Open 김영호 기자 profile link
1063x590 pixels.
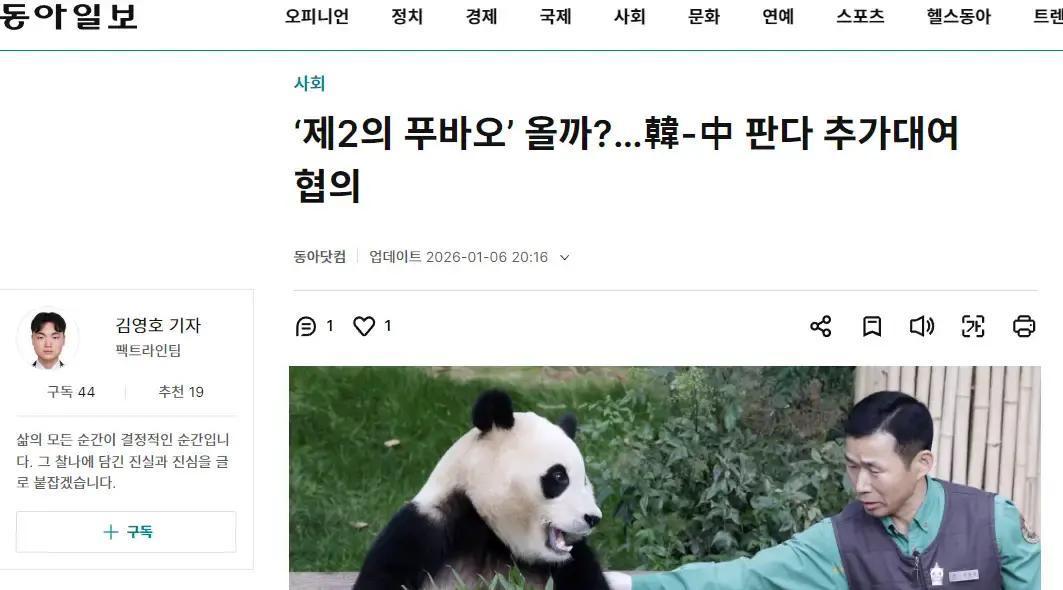tap(158, 326)
